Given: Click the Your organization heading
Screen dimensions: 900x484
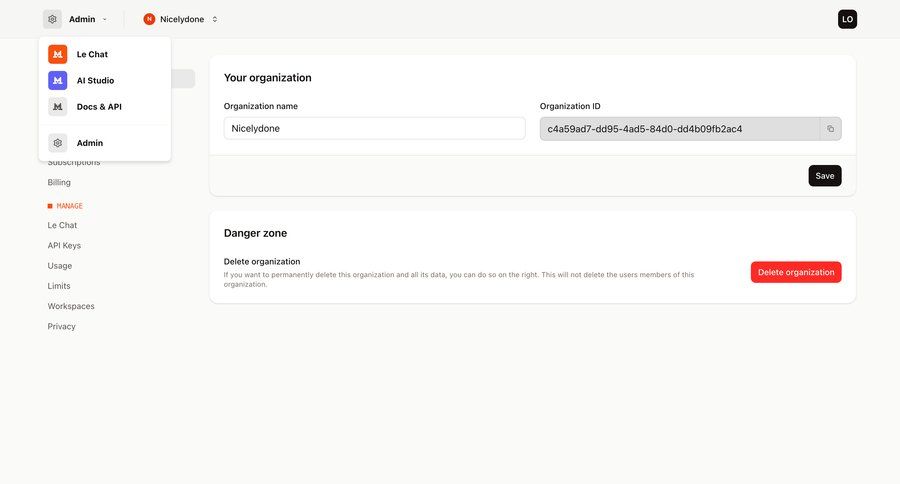Looking at the screenshot, I should [x=267, y=78].
